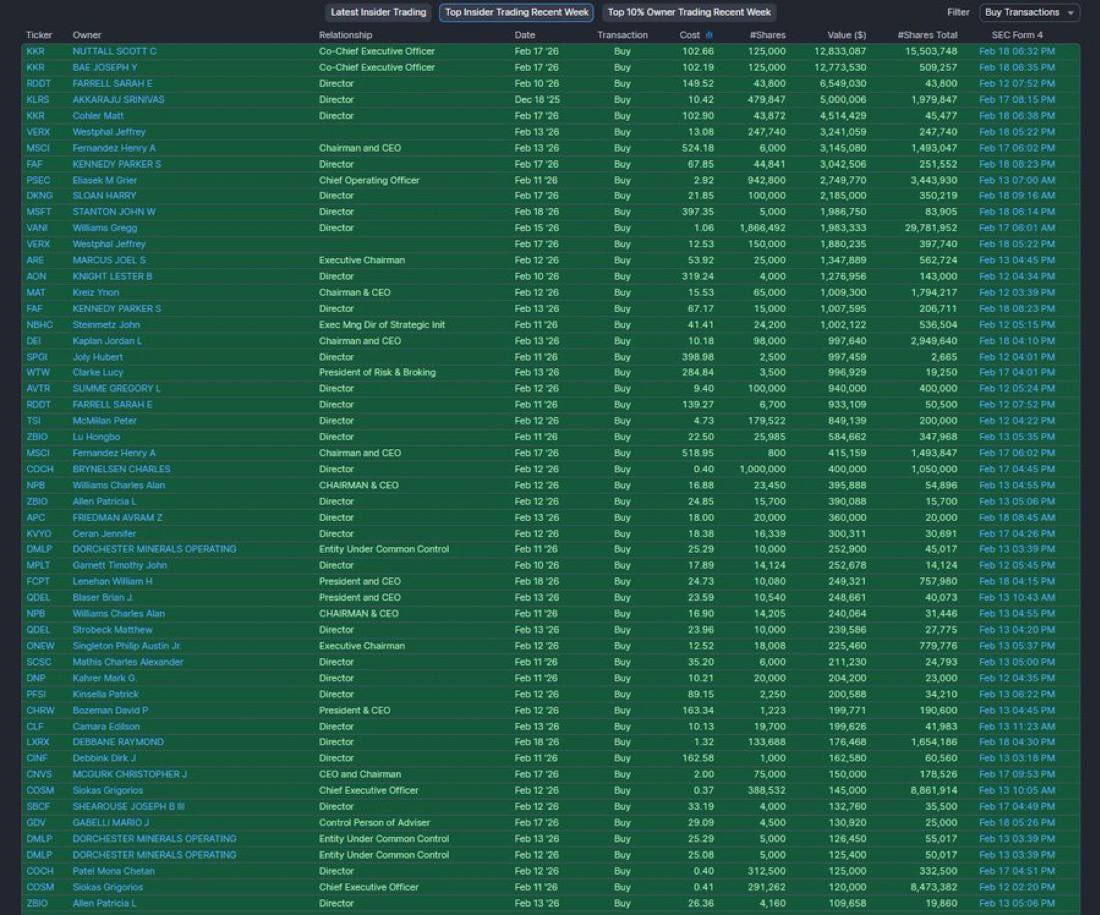Open the SPGI ticker link
This screenshot has height=915, width=1100.
pos(36,357)
